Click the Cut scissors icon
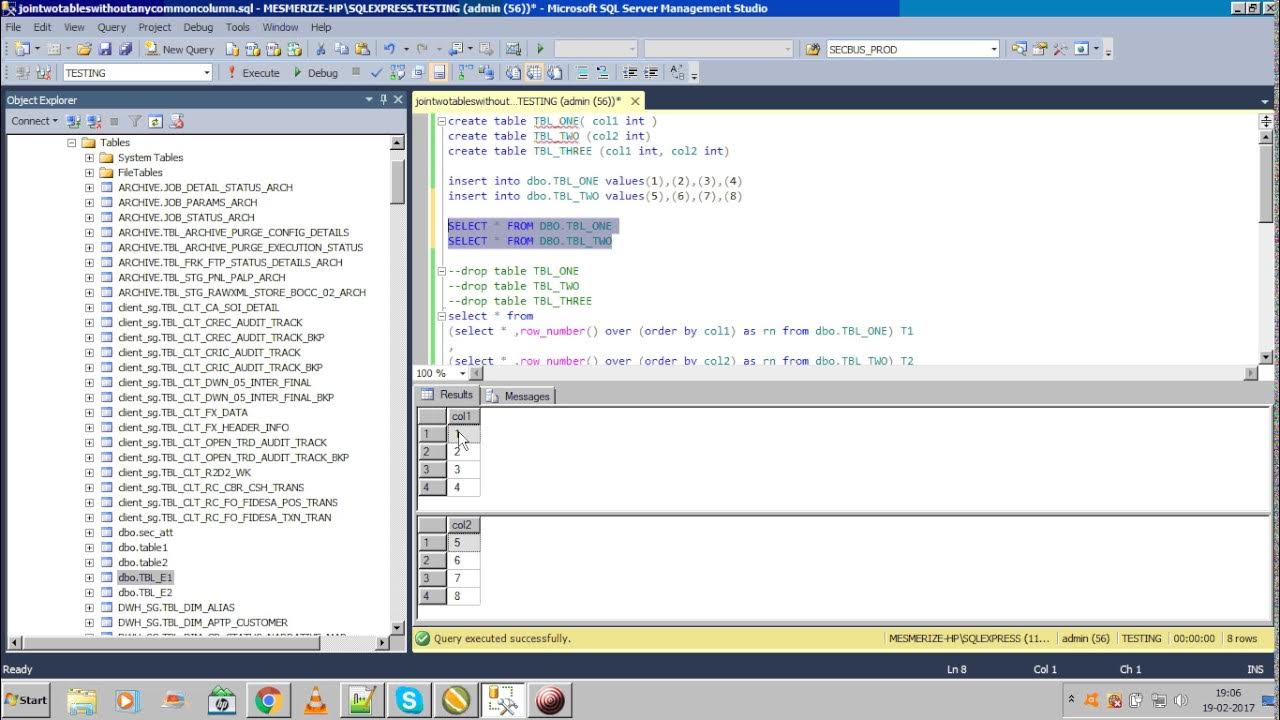This screenshot has height=720, width=1280. point(321,49)
